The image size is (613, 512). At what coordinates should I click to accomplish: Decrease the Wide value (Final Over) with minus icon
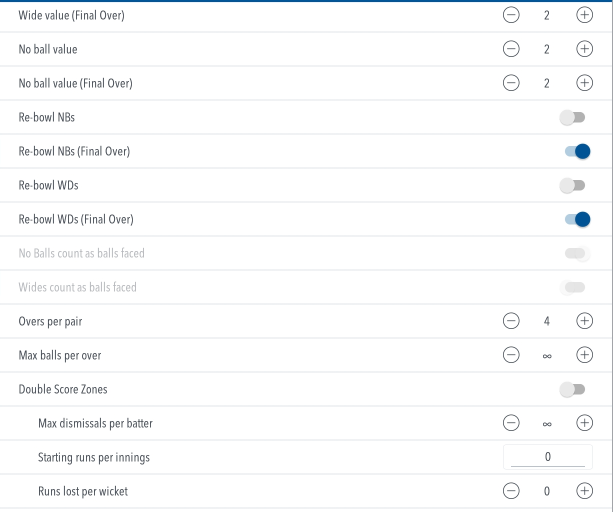(x=511, y=15)
